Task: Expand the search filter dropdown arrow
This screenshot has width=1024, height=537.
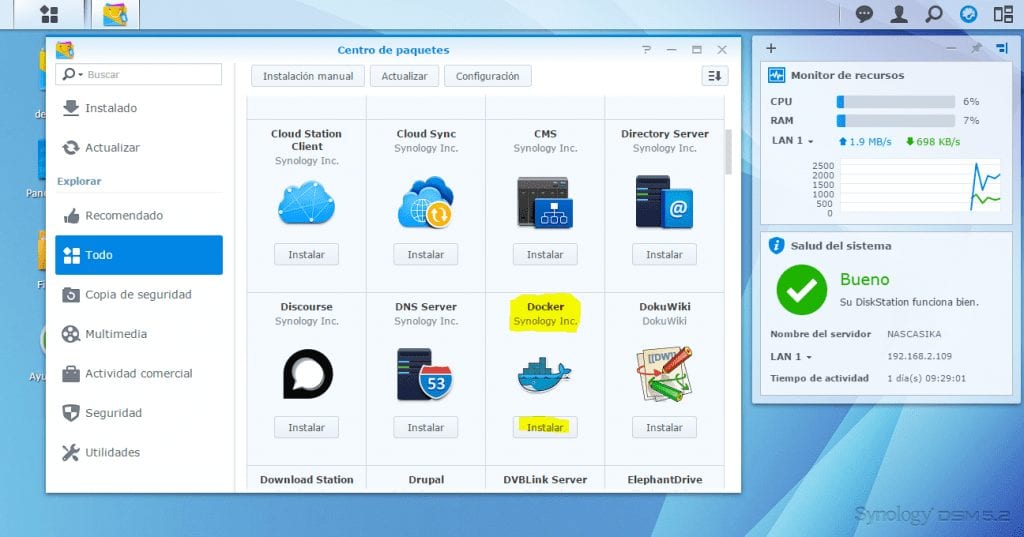Action: (81, 75)
